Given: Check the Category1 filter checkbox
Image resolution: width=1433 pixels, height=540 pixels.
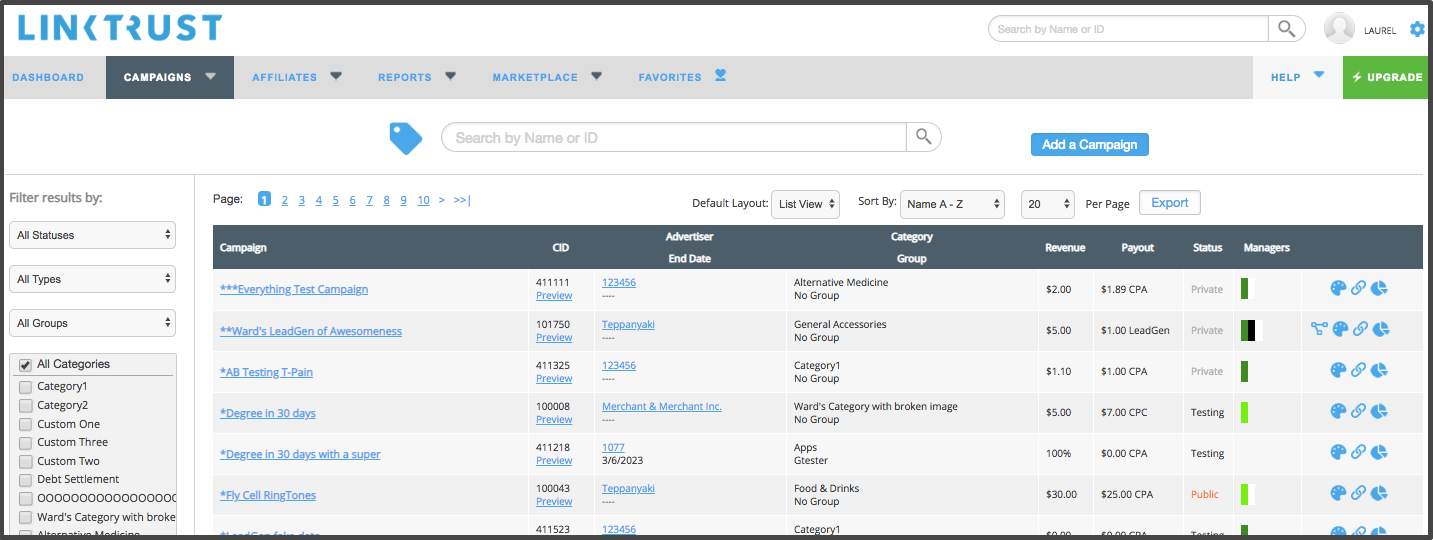Looking at the screenshot, I should pos(26,386).
